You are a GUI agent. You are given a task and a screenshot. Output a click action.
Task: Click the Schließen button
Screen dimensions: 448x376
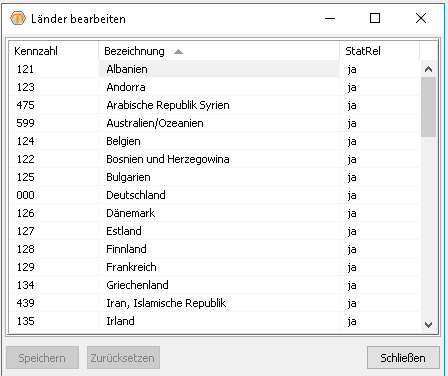click(x=403, y=358)
